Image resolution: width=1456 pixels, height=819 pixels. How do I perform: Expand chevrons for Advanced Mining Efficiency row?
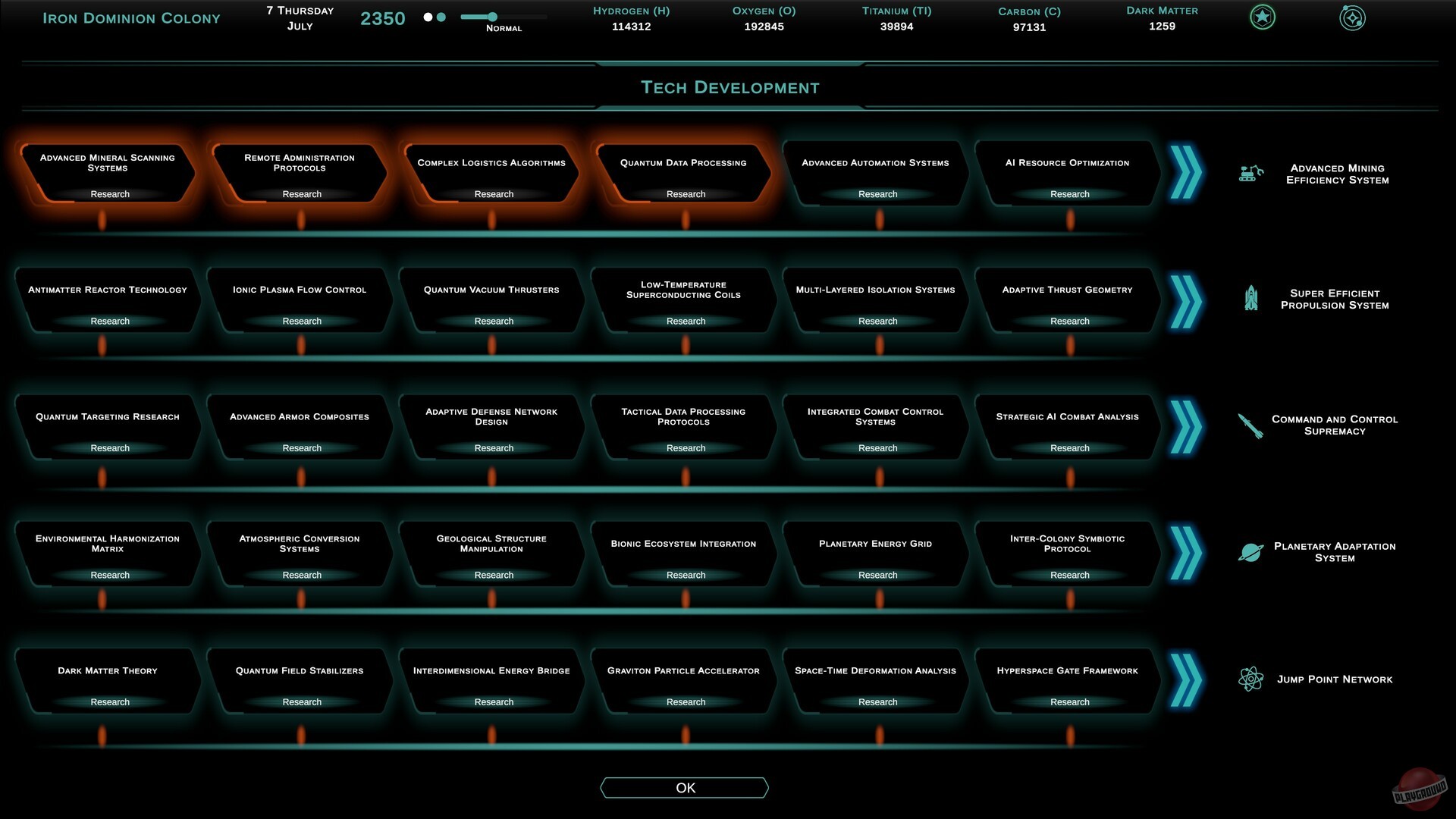pos(1185,173)
